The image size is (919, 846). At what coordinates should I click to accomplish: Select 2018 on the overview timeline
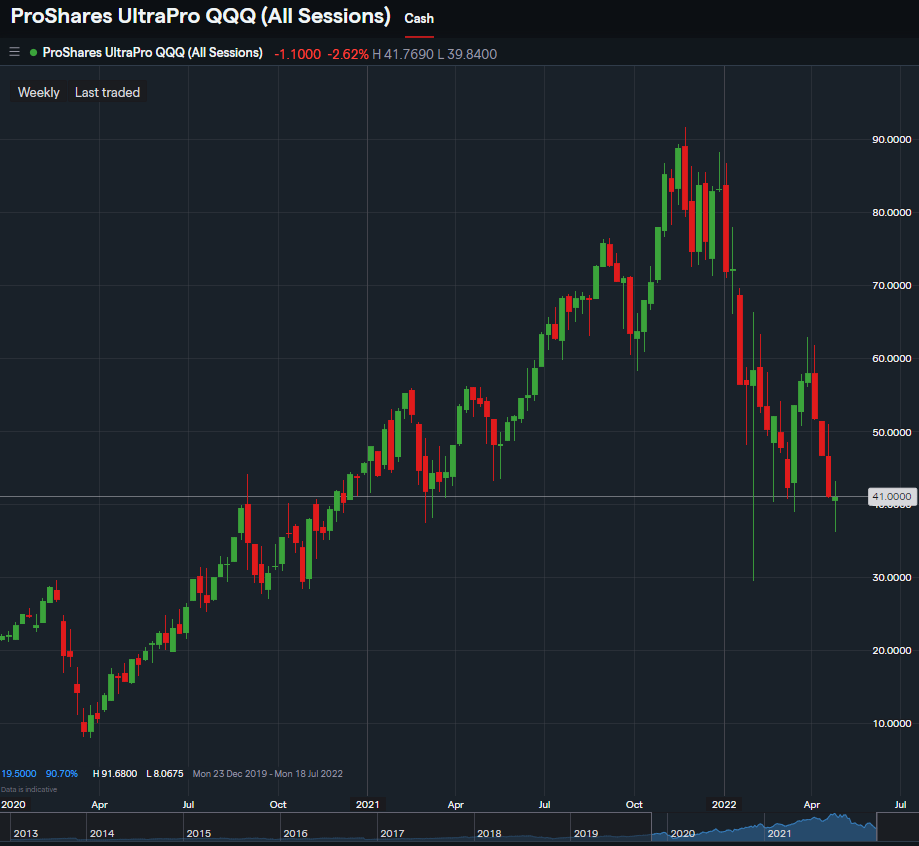coord(489,833)
